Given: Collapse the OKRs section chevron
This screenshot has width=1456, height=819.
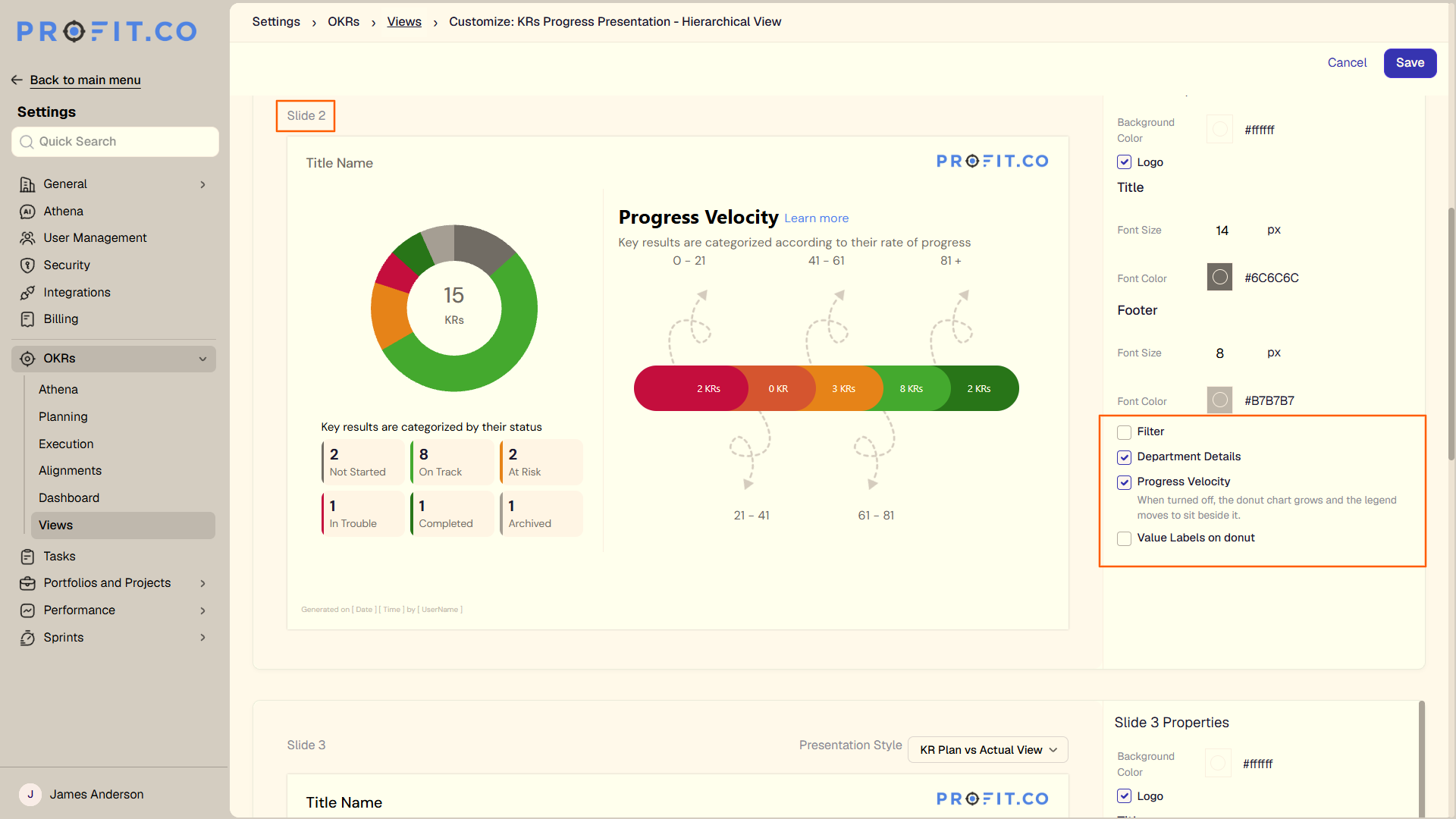Looking at the screenshot, I should click(x=202, y=359).
